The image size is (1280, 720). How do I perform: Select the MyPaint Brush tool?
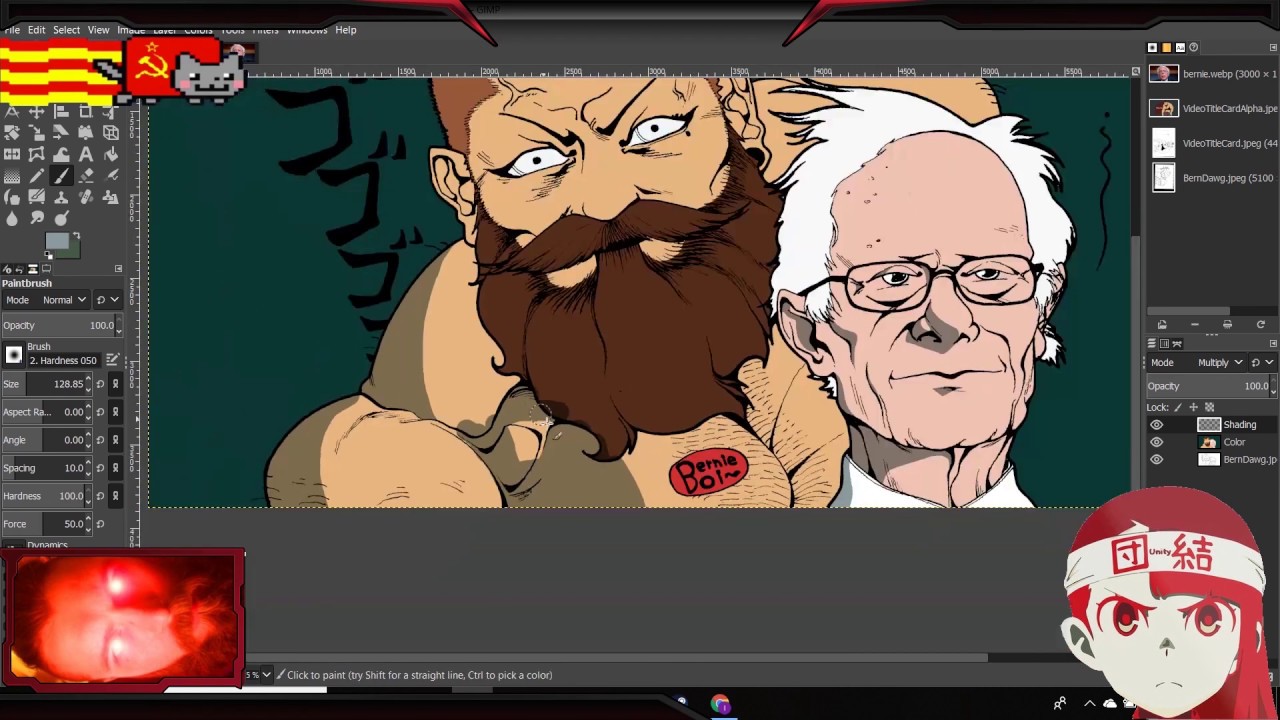pyautogui.click(x=37, y=197)
